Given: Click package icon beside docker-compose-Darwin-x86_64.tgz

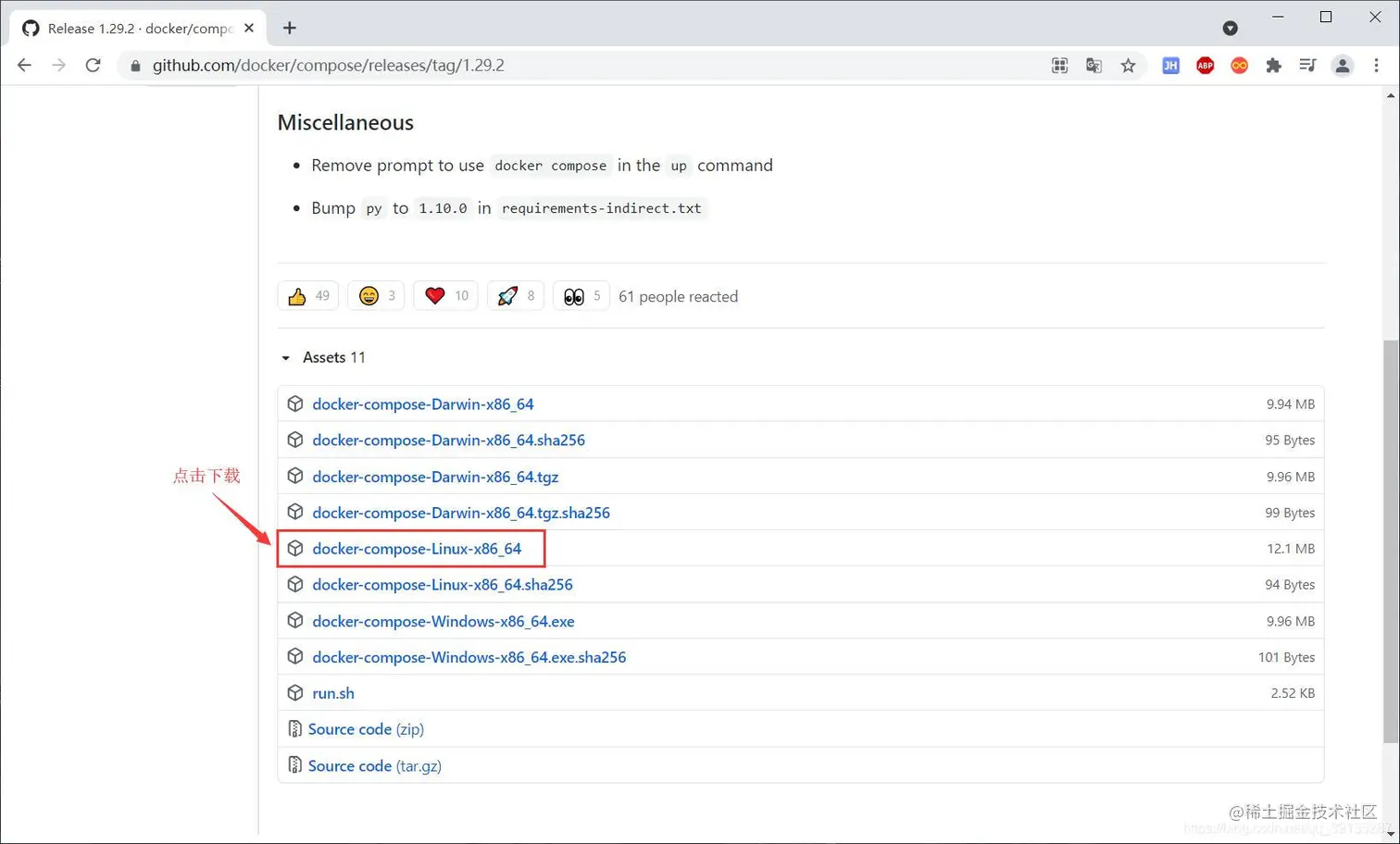Looking at the screenshot, I should click(295, 476).
